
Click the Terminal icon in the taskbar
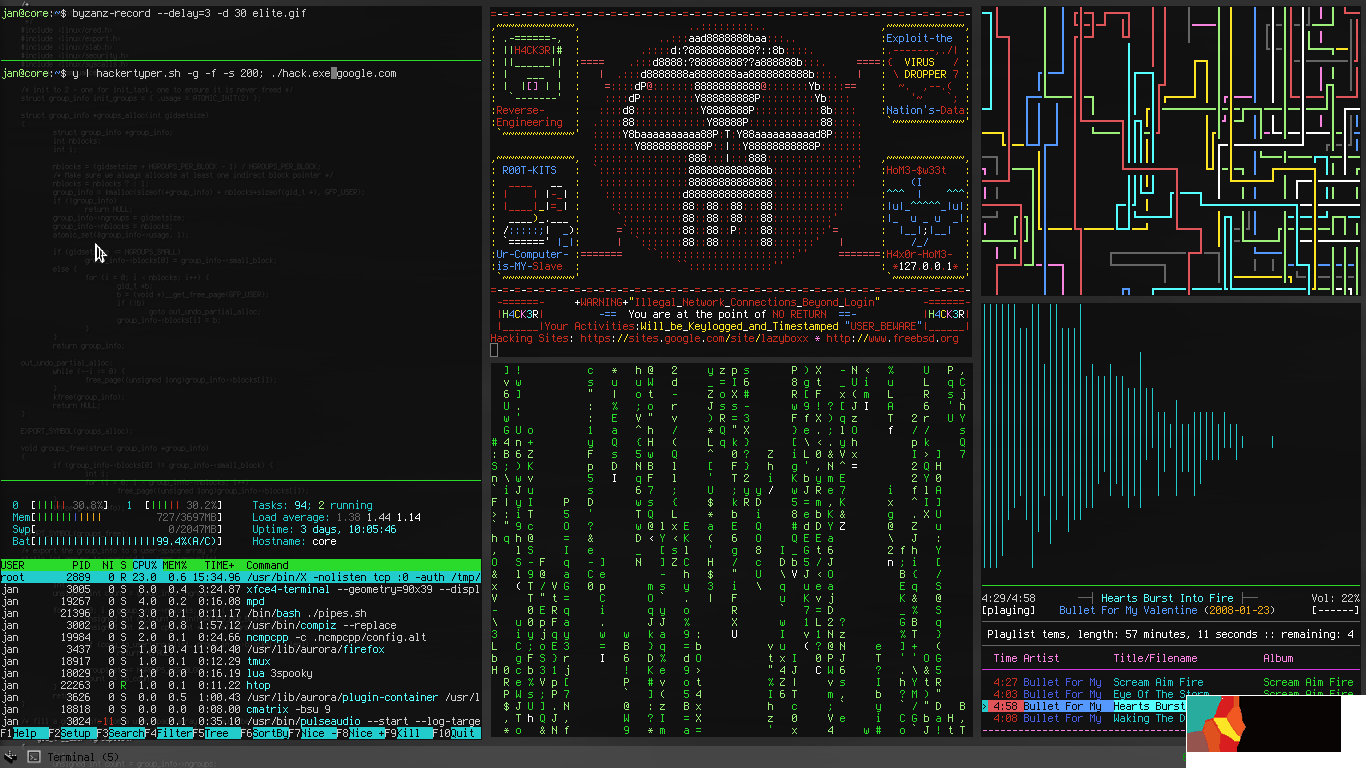click(x=34, y=757)
